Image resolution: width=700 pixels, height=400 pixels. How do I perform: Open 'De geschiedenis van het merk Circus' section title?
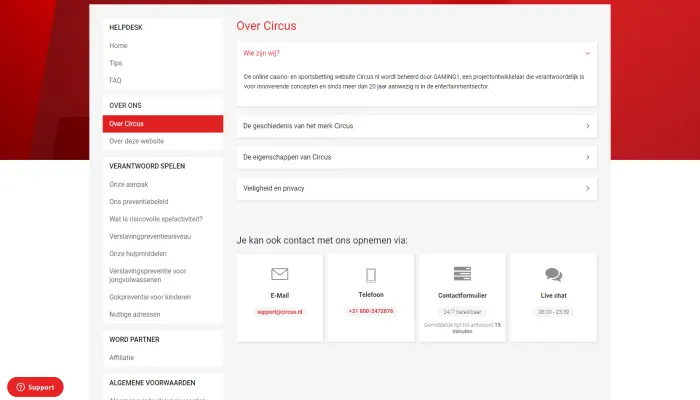(x=298, y=126)
